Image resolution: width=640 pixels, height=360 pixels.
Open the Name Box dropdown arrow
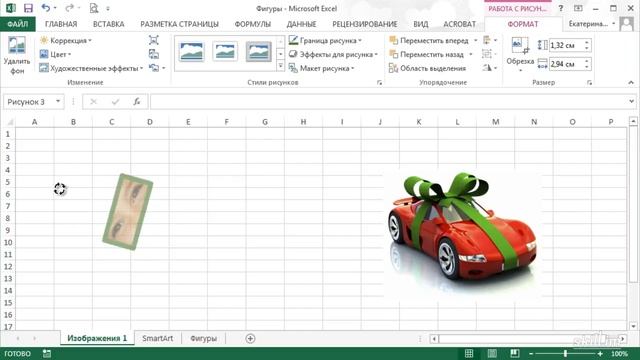[x=58, y=102]
